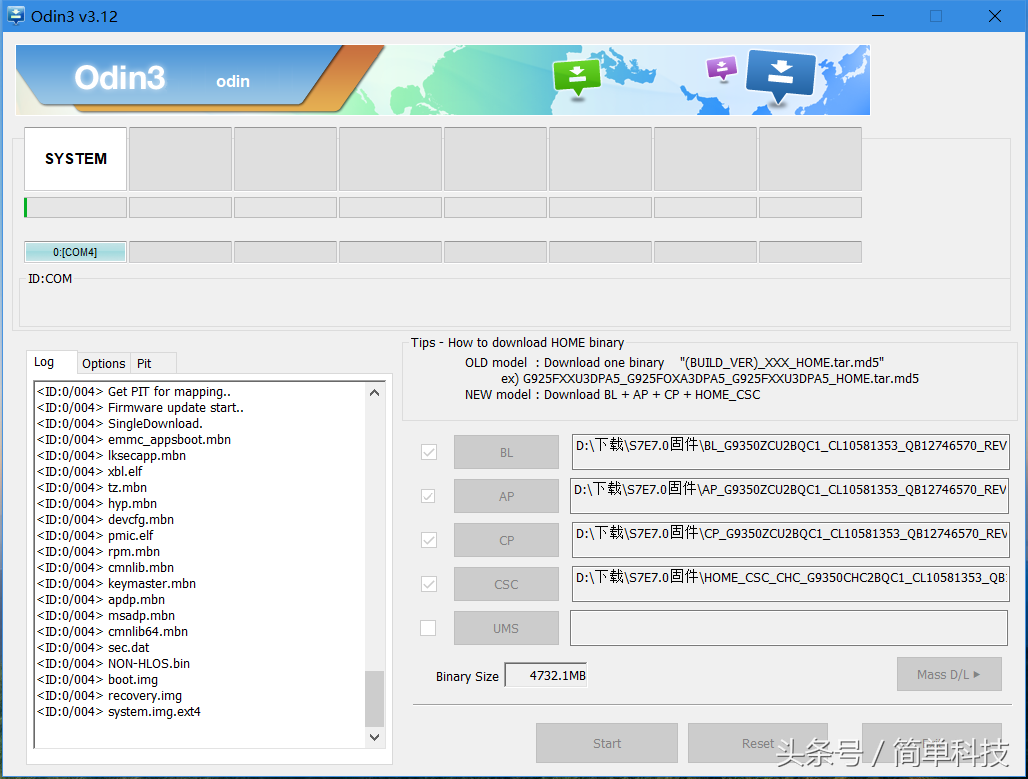The width and height of the screenshot is (1028, 779).
Task: Click the log scrollbar up arrow
Action: (x=374, y=393)
